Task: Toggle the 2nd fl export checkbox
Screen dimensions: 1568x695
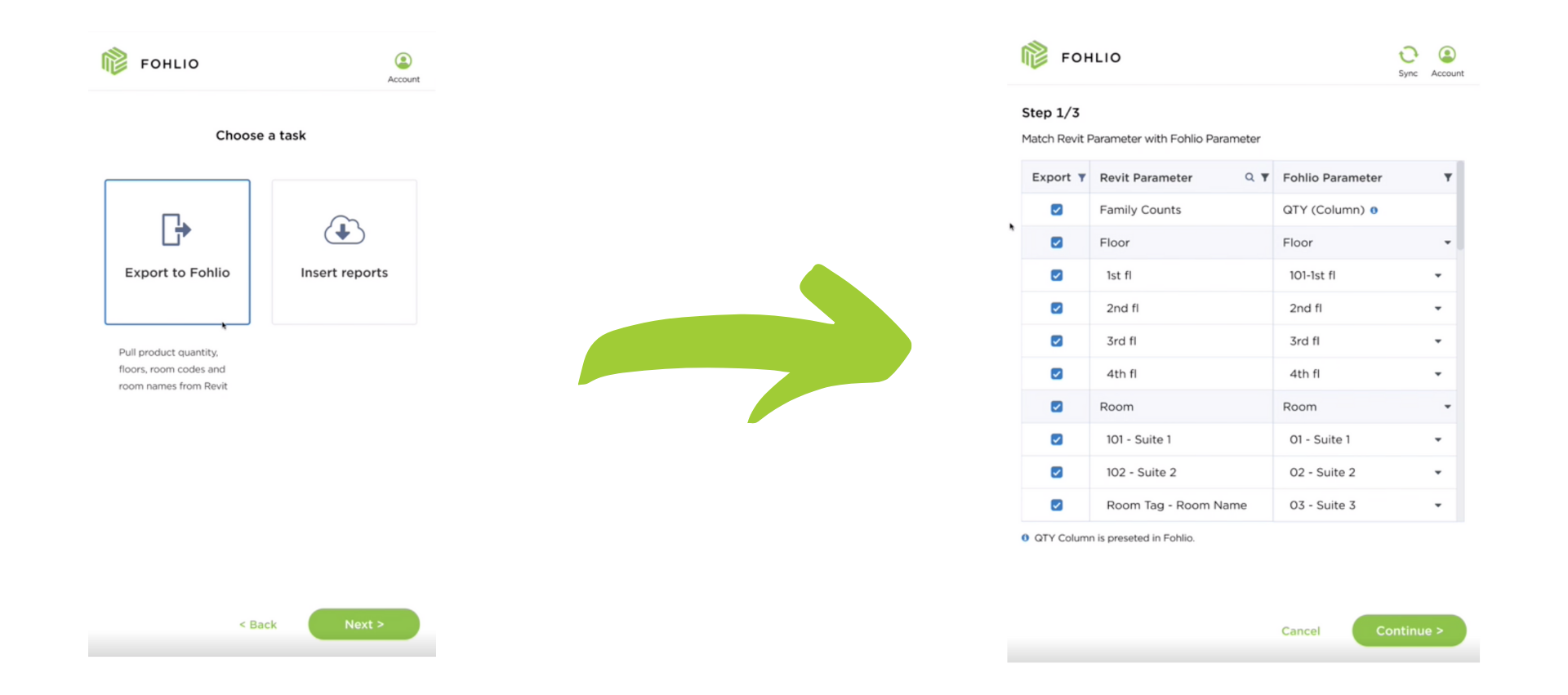Action: tap(1057, 308)
